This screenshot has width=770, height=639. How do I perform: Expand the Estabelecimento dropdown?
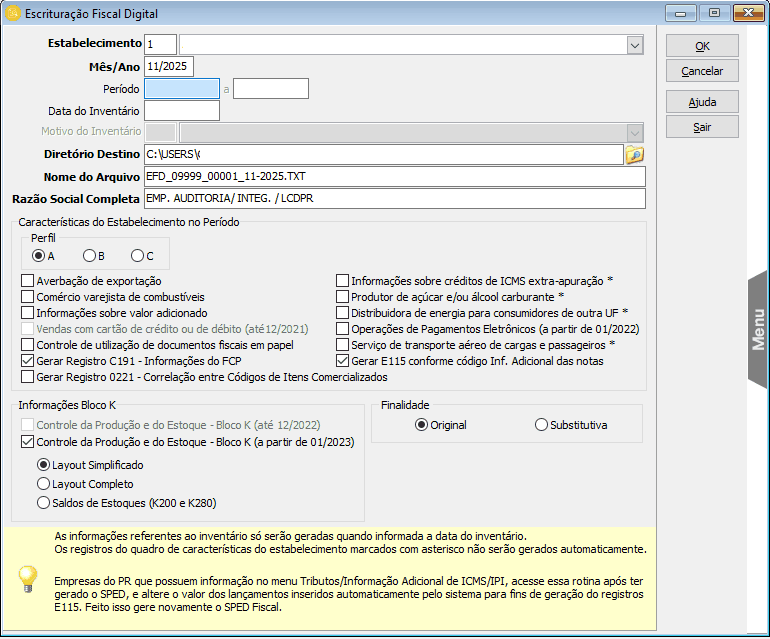(x=635, y=45)
